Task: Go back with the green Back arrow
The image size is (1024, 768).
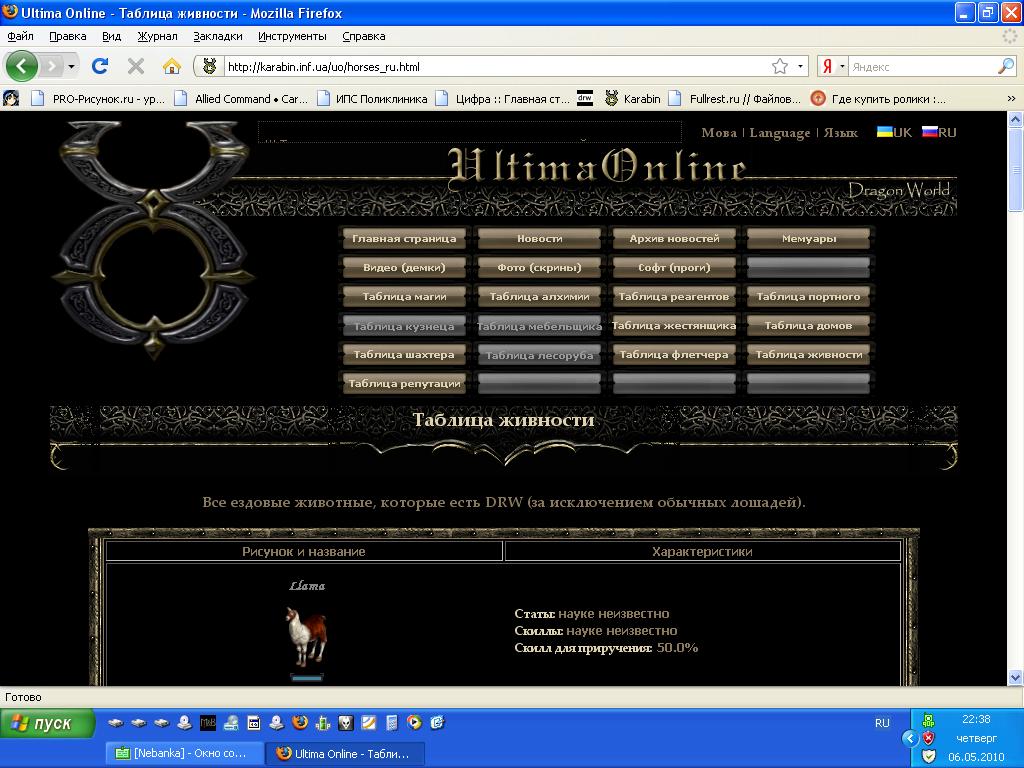Action: pyautogui.click(x=22, y=66)
